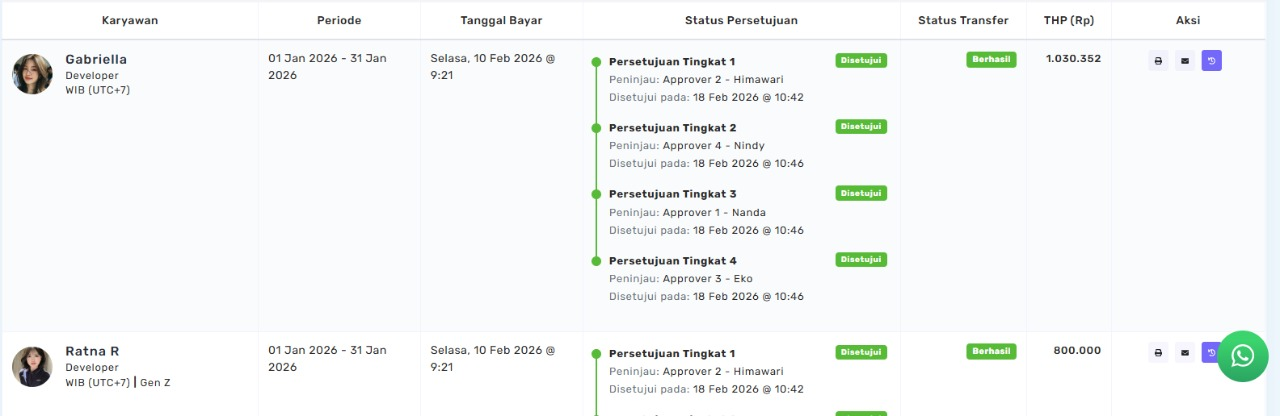This screenshot has width=1280, height=416.
Task: Click Ratna R's avatar picture
Action: (32, 366)
